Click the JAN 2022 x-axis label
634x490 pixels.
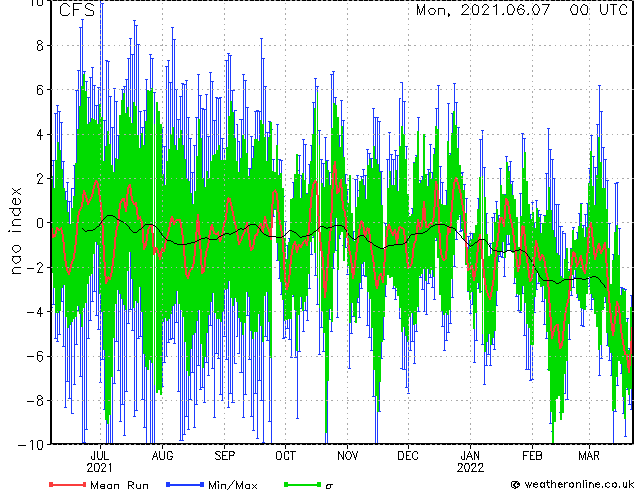click(471, 462)
